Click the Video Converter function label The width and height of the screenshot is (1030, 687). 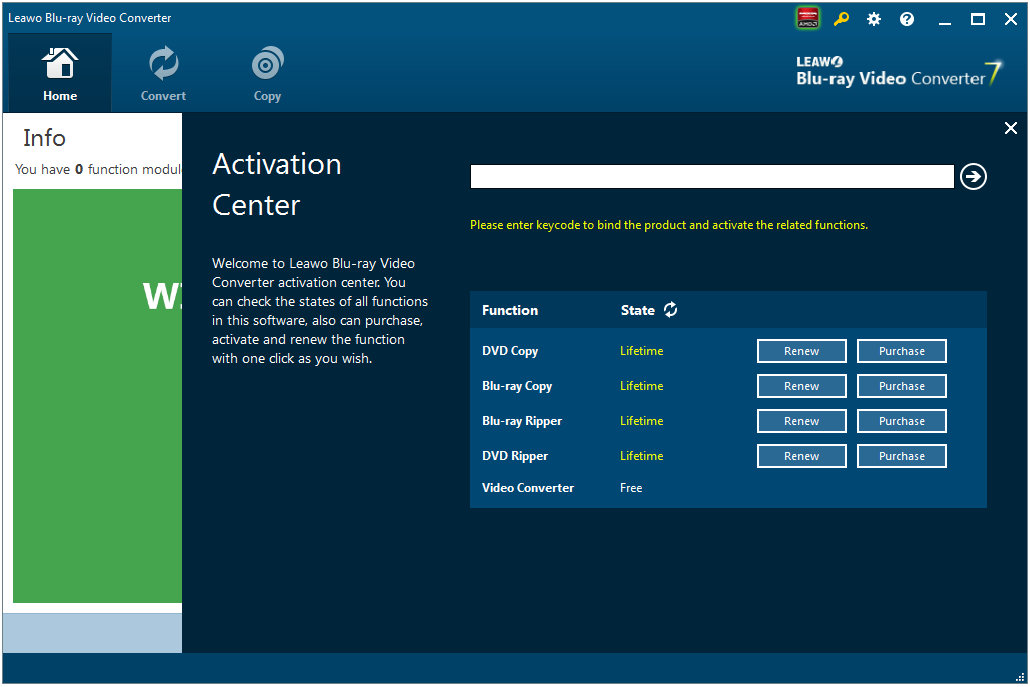[x=527, y=488]
